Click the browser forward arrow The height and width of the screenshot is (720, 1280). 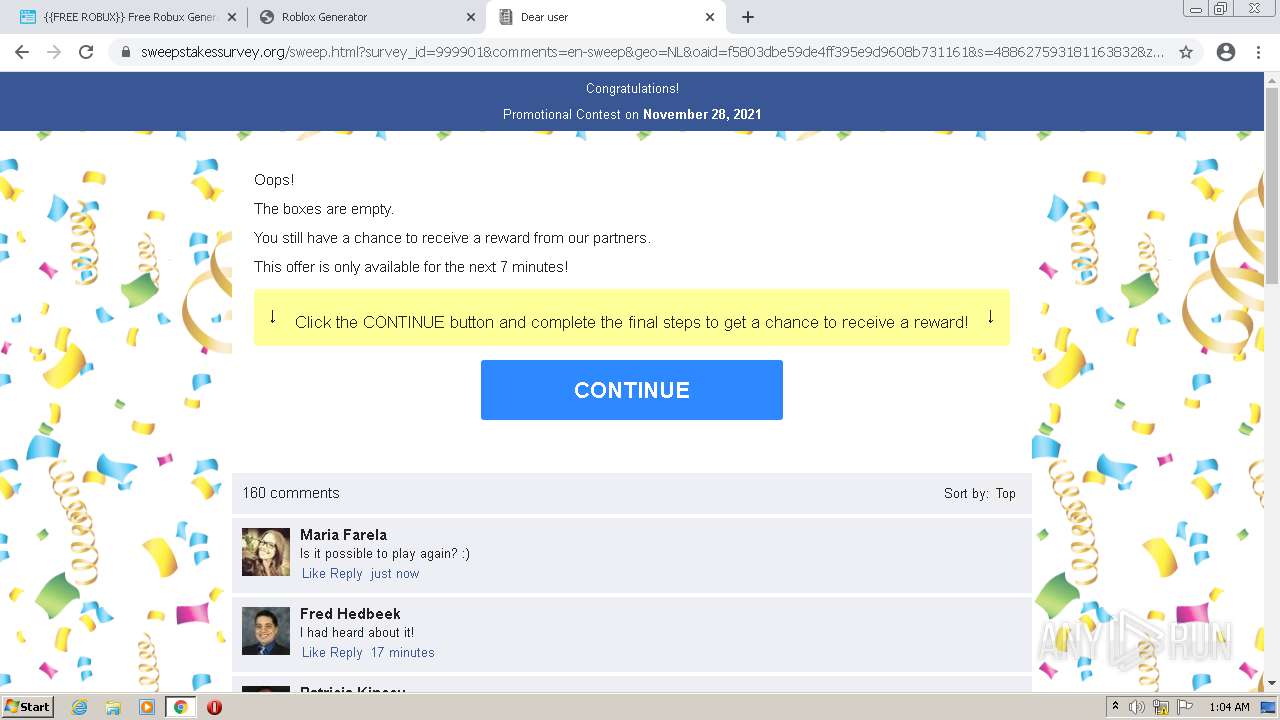[54, 52]
